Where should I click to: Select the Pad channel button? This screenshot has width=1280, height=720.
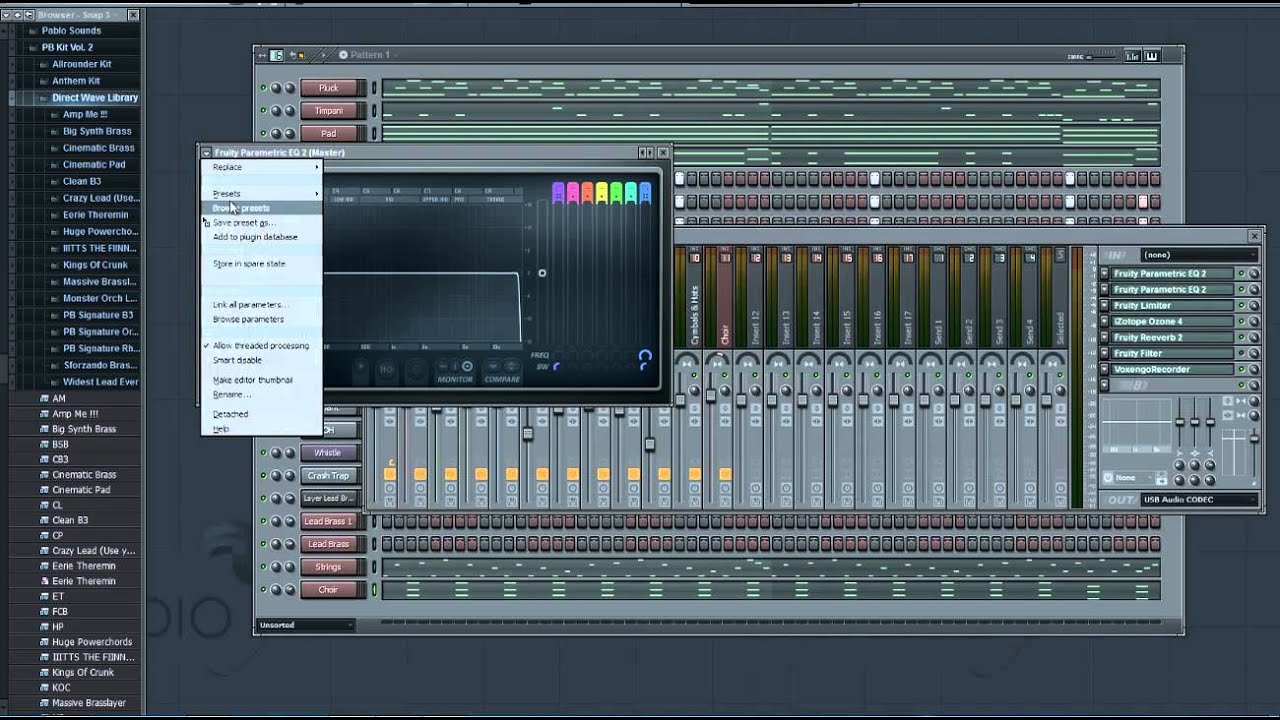[x=328, y=134]
